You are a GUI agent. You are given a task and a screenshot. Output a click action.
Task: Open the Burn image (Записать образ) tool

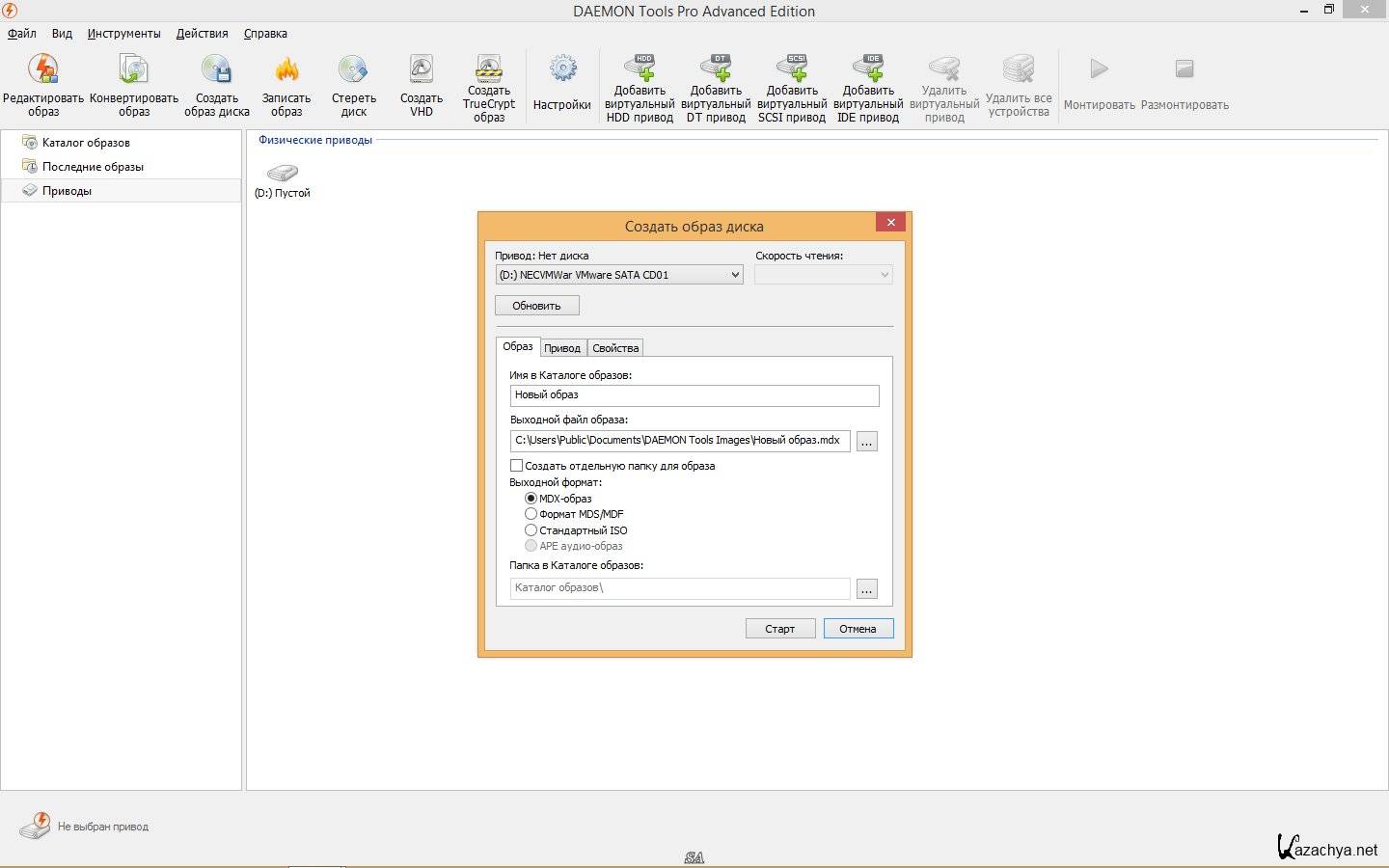coord(286,70)
